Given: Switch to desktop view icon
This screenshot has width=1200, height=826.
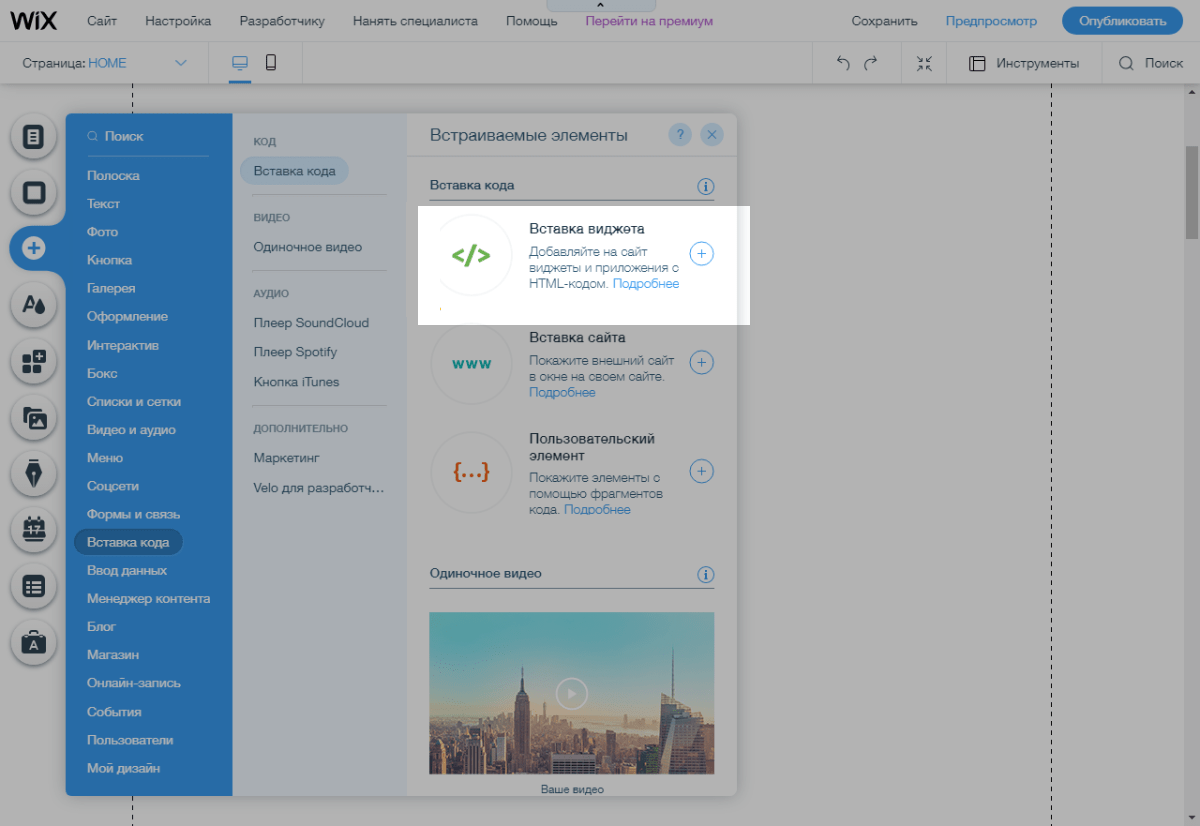Looking at the screenshot, I should click(240, 63).
